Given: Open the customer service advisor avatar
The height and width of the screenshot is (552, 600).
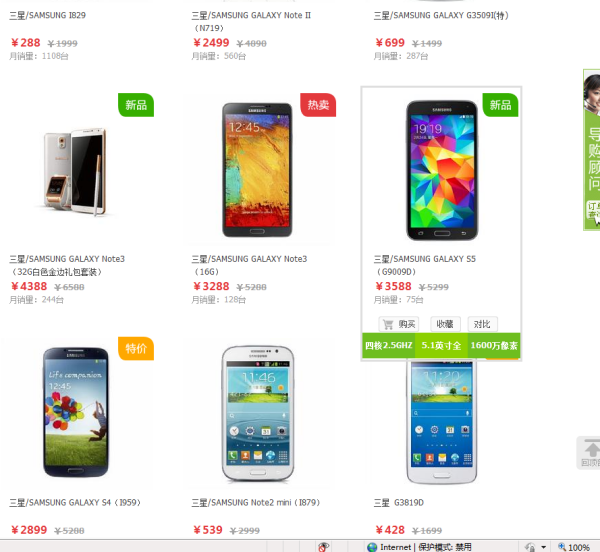Looking at the screenshot, I should (x=592, y=93).
